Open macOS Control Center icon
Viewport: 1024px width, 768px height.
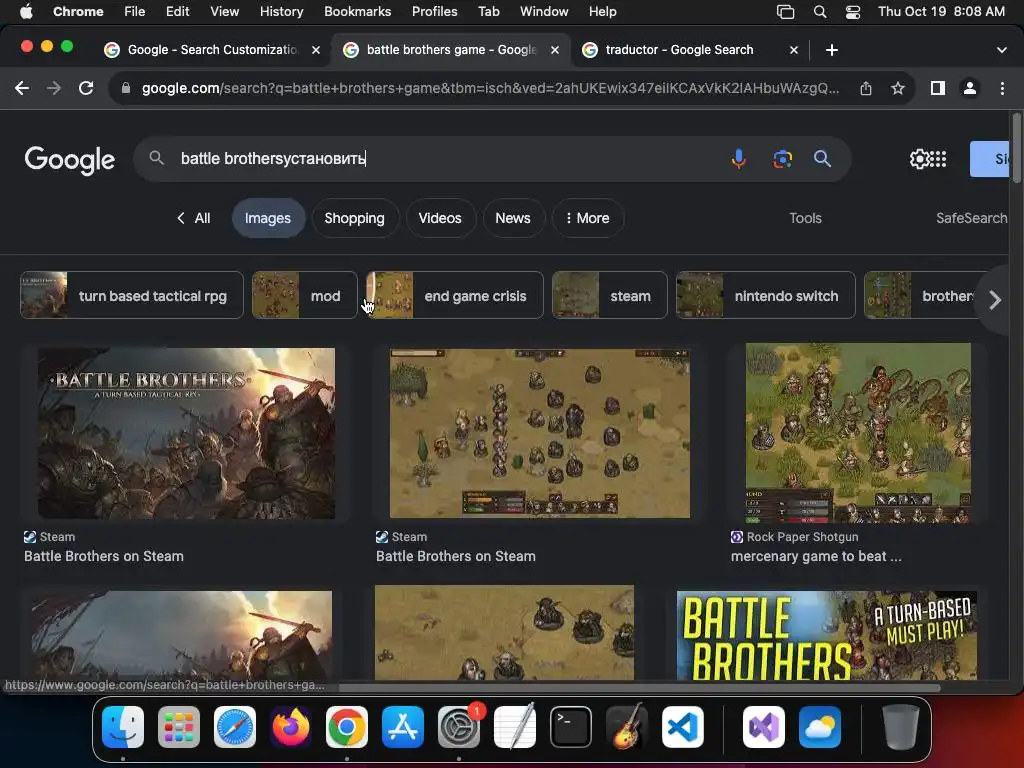[x=852, y=12]
